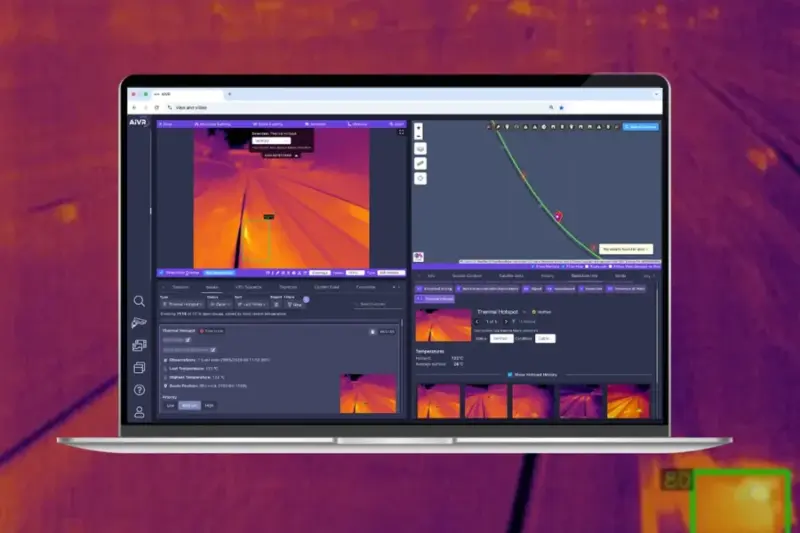Open the camera icon in the left sidebar
The image size is (800, 533).
139,322
